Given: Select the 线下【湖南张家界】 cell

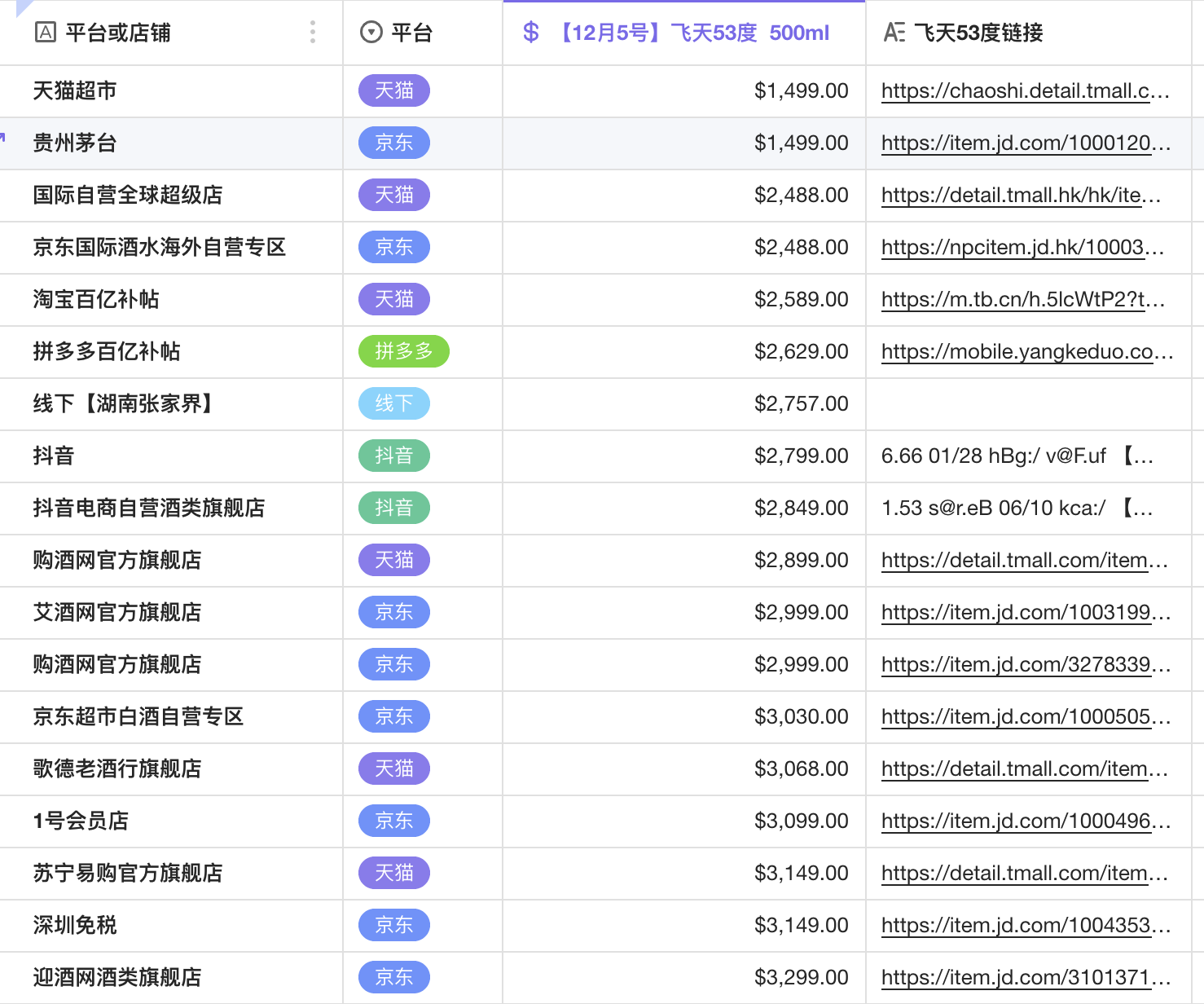Looking at the screenshot, I should point(171,404).
